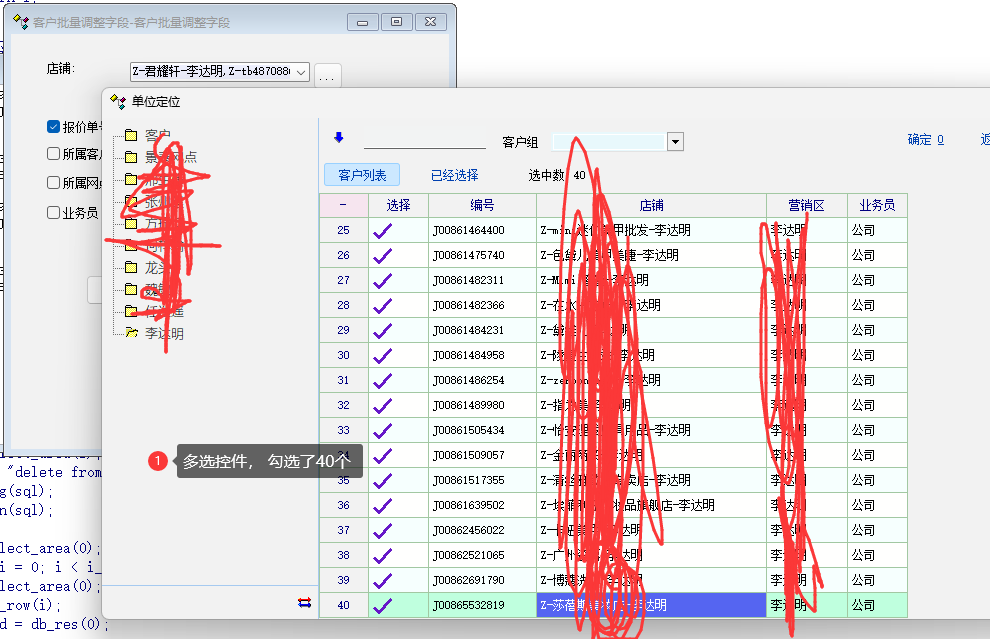Click the 客户批量调整字段 window title icon
The width and height of the screenshot is (990, 639).
pos(20,21)
